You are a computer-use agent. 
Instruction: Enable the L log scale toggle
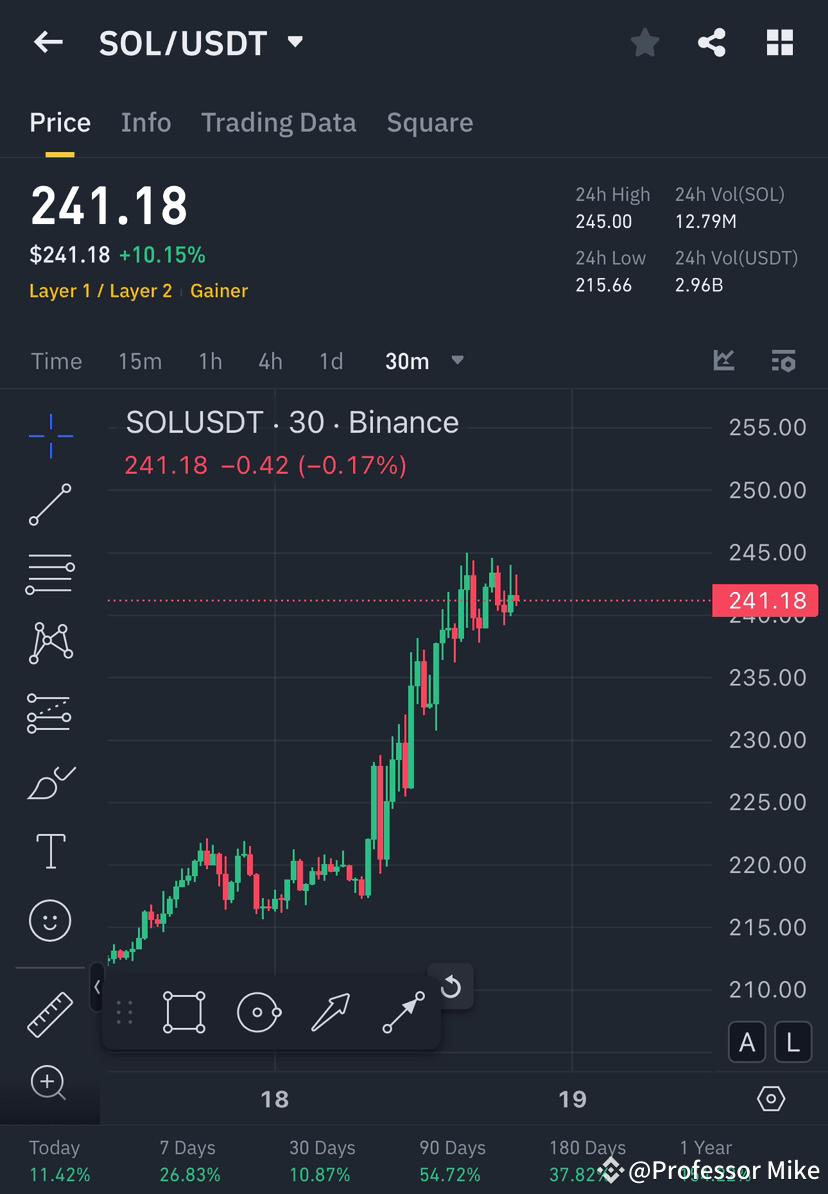click(793, 1042)
